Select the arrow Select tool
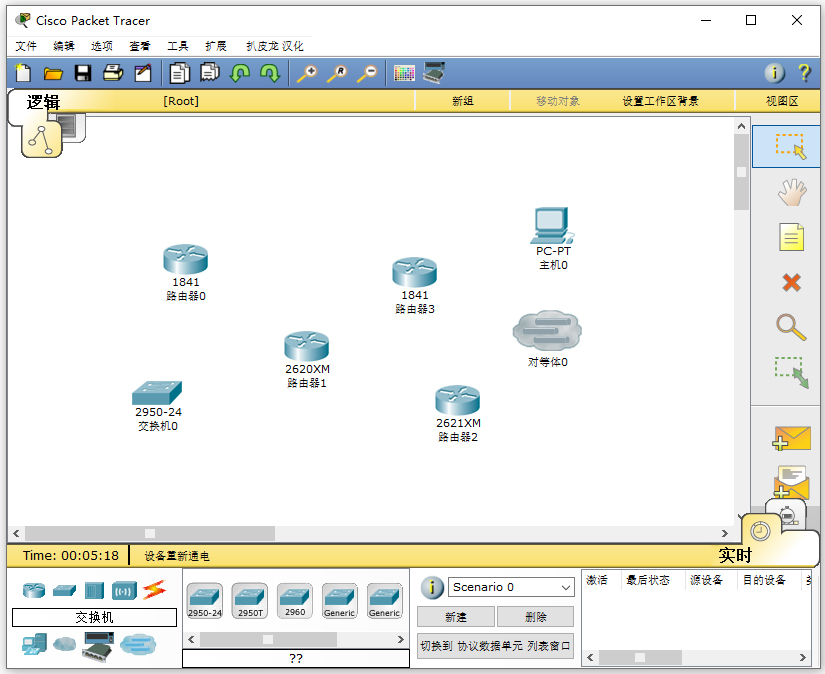This screenshot has width=825, height=674. [791, 147]
